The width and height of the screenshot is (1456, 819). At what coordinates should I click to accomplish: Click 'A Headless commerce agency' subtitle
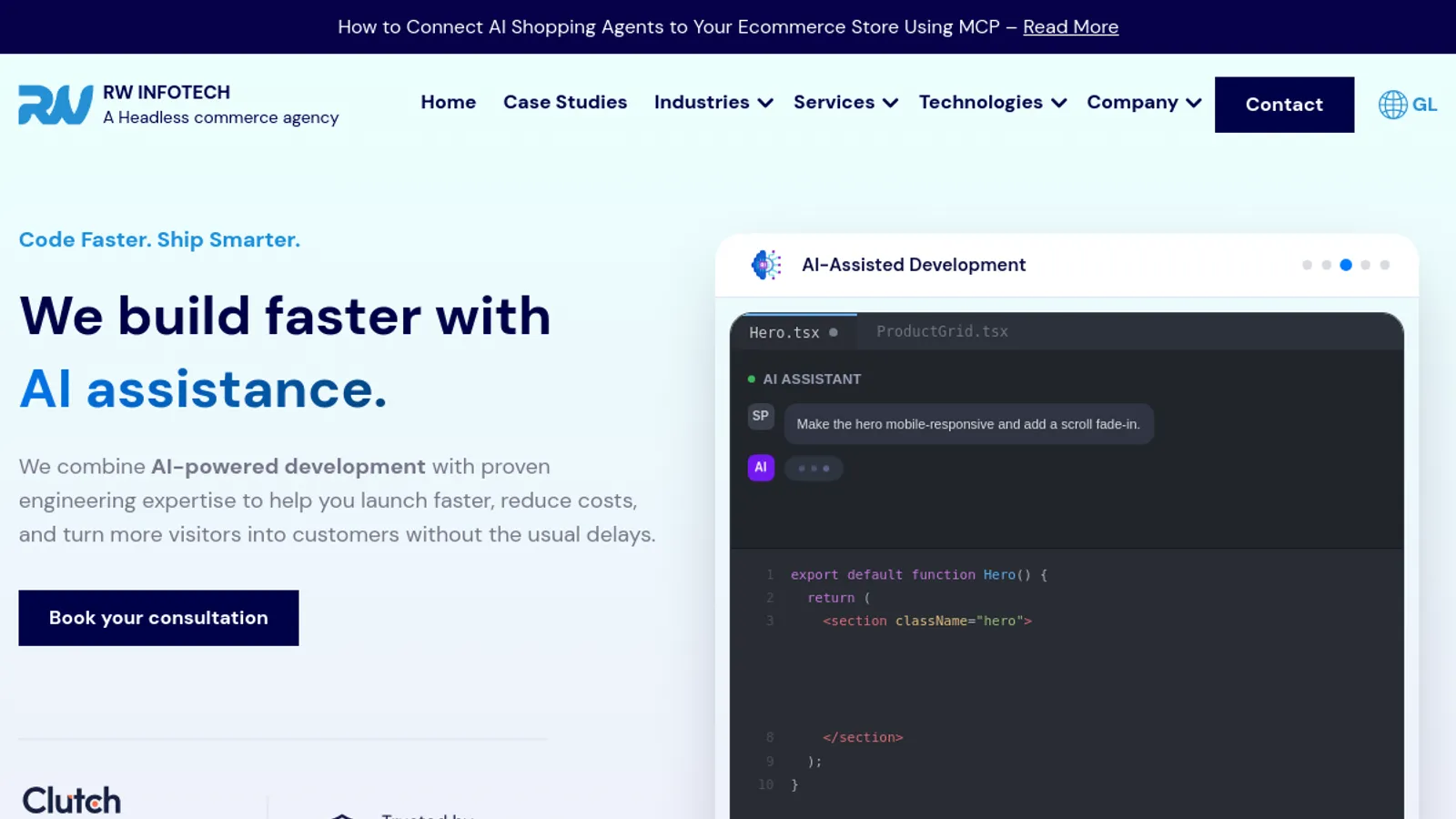221,117
